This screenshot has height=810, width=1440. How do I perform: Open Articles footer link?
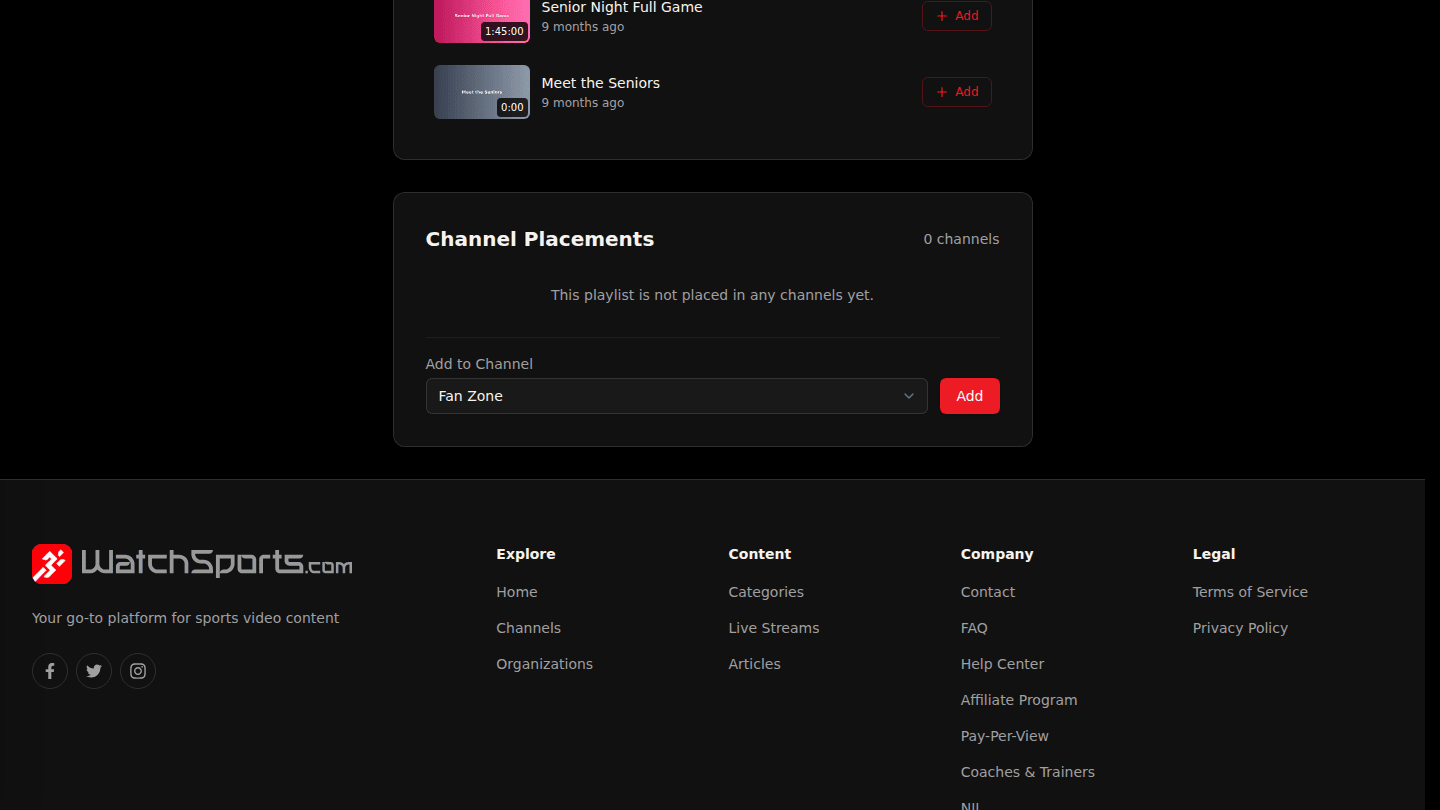click(x=755, y=664)
